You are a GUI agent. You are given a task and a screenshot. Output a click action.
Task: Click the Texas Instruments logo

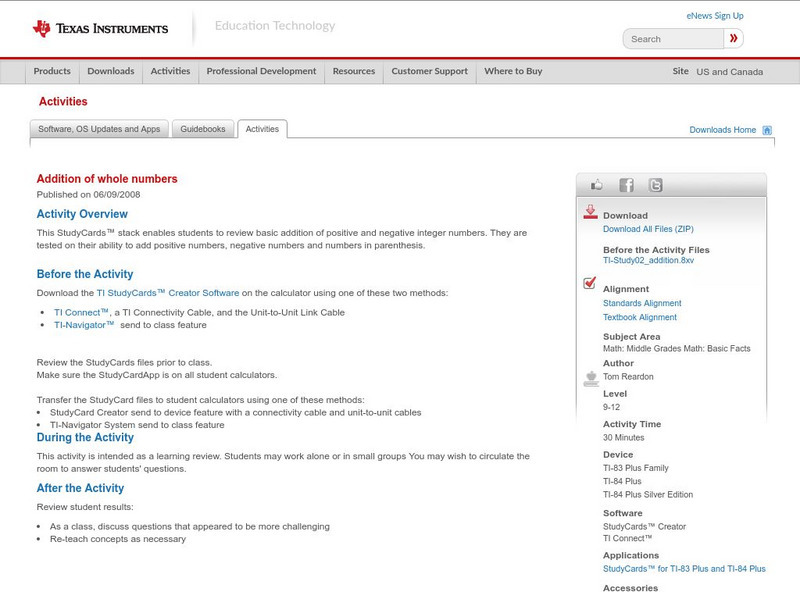101,29
